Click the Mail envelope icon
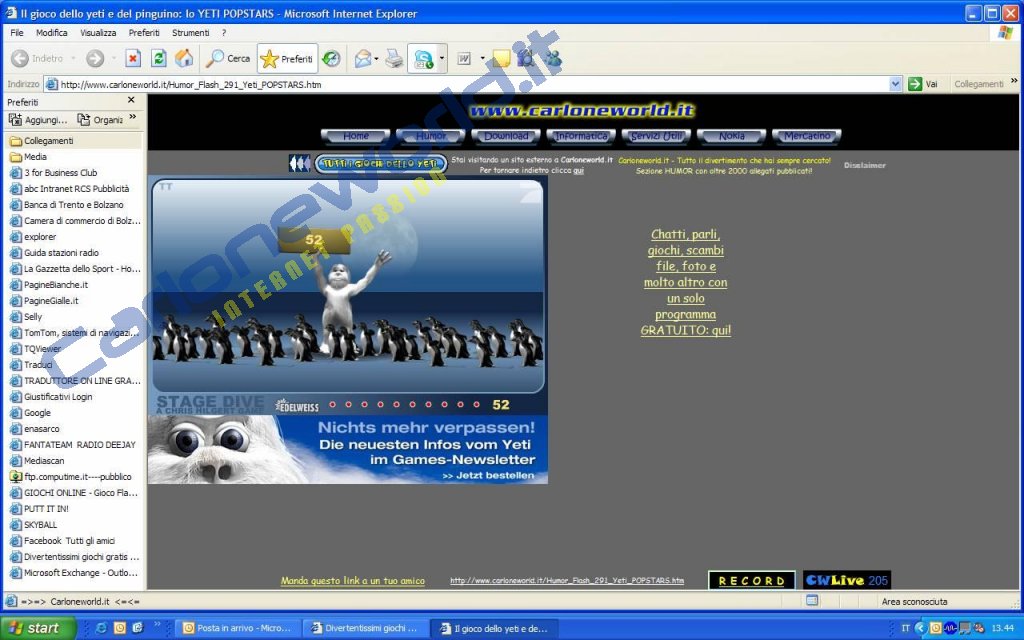 pyautogui.click(x=362, y=59)
